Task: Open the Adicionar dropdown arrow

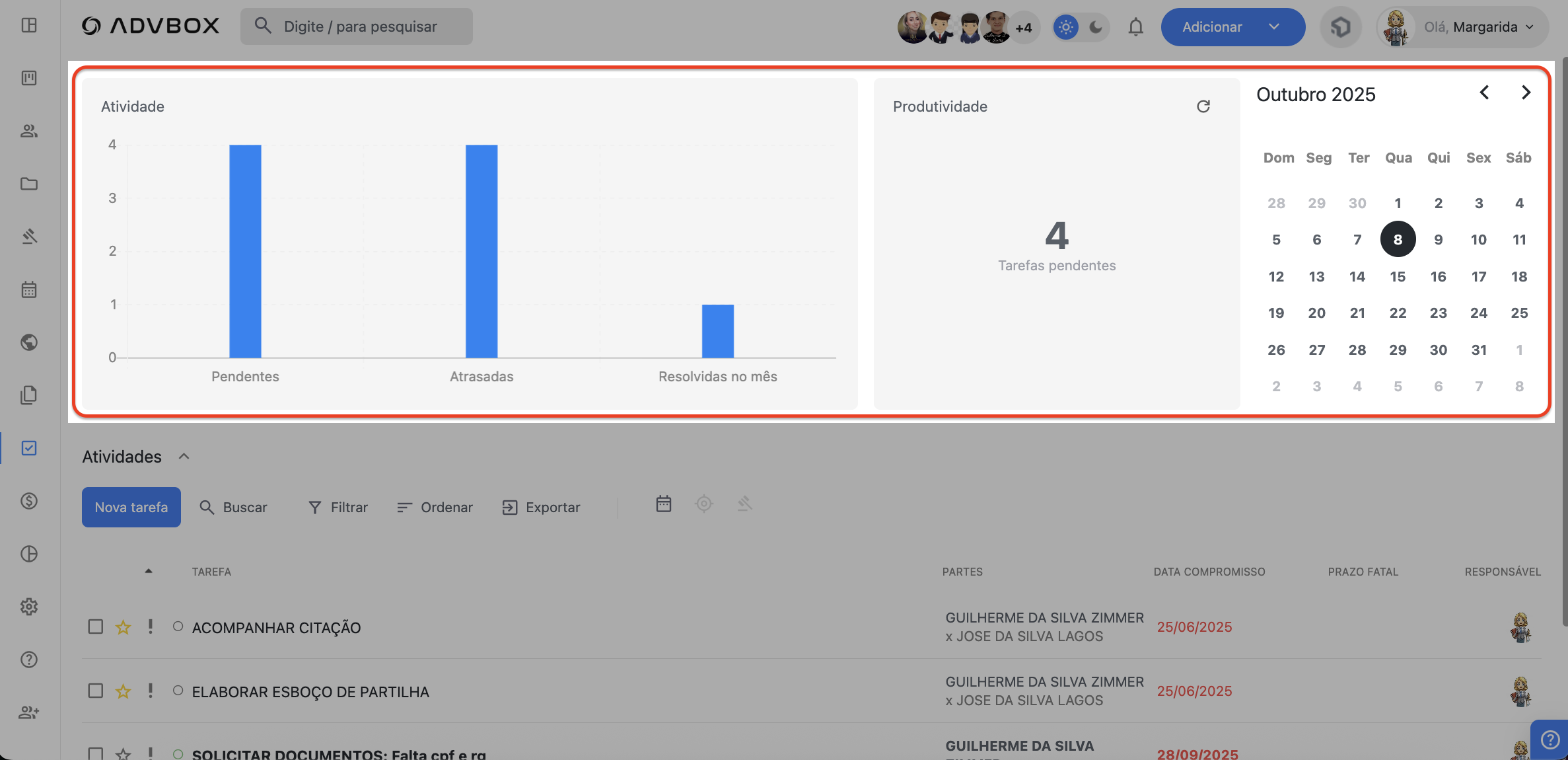Action: click(x=1274, y=27)
